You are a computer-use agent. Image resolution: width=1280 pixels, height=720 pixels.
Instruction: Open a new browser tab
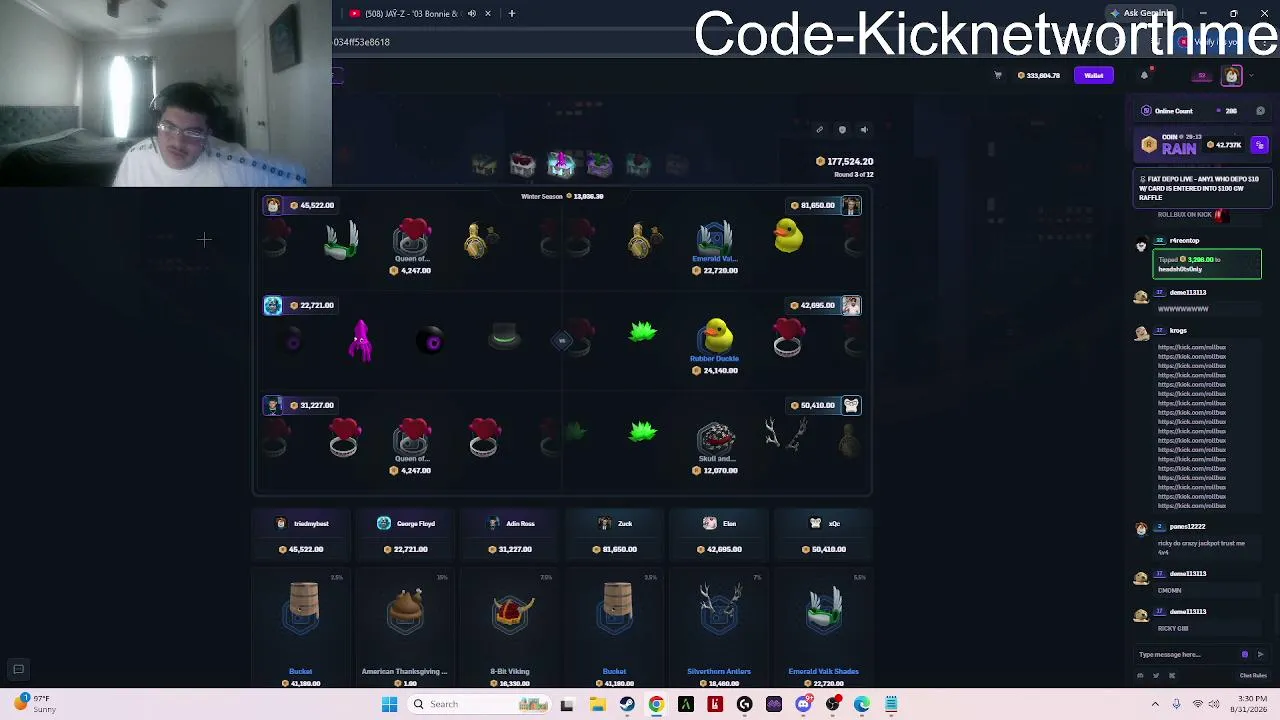point(511,14)
